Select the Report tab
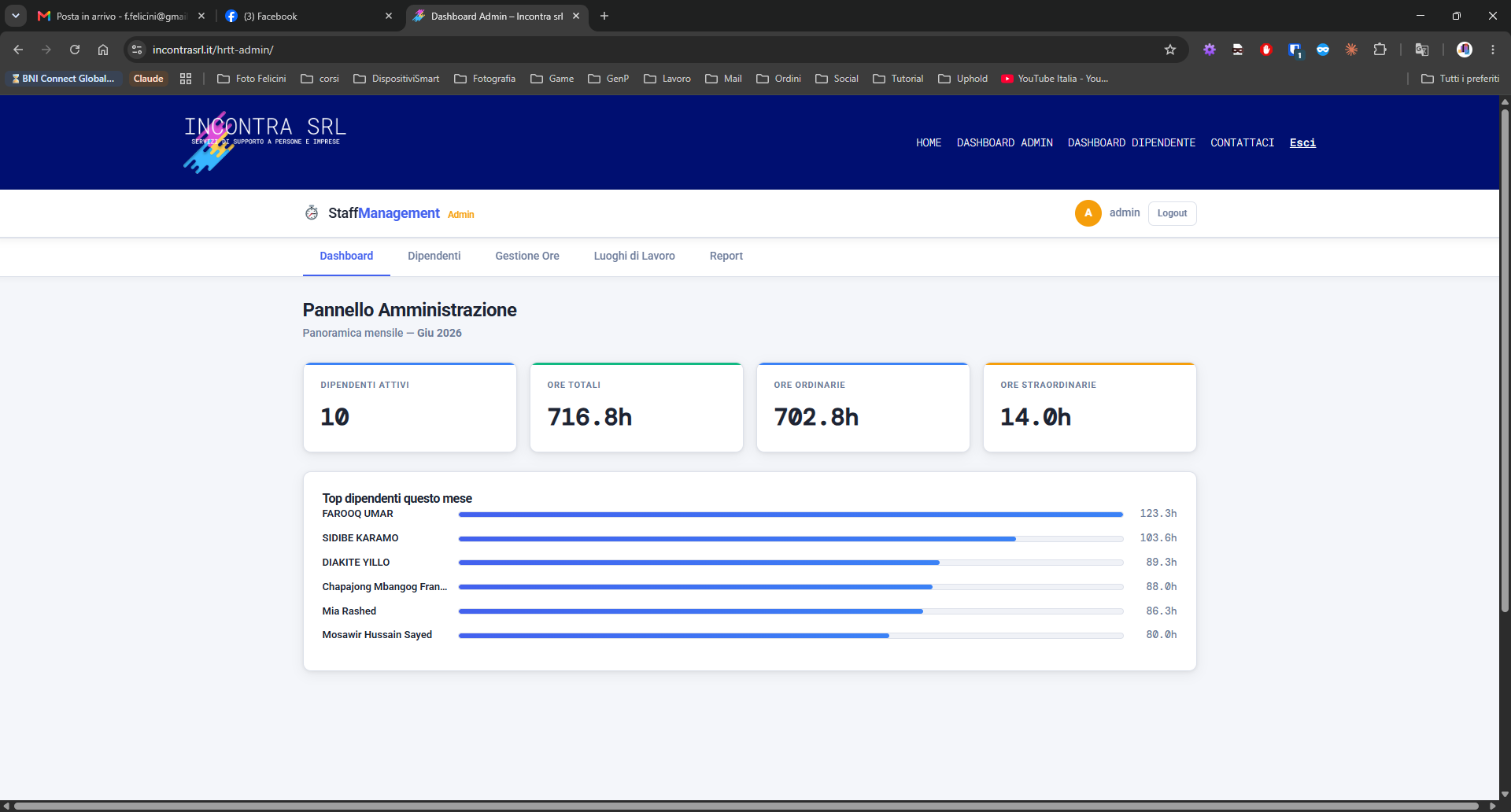This screenshot has height=812, width=1511. [726, 256]
